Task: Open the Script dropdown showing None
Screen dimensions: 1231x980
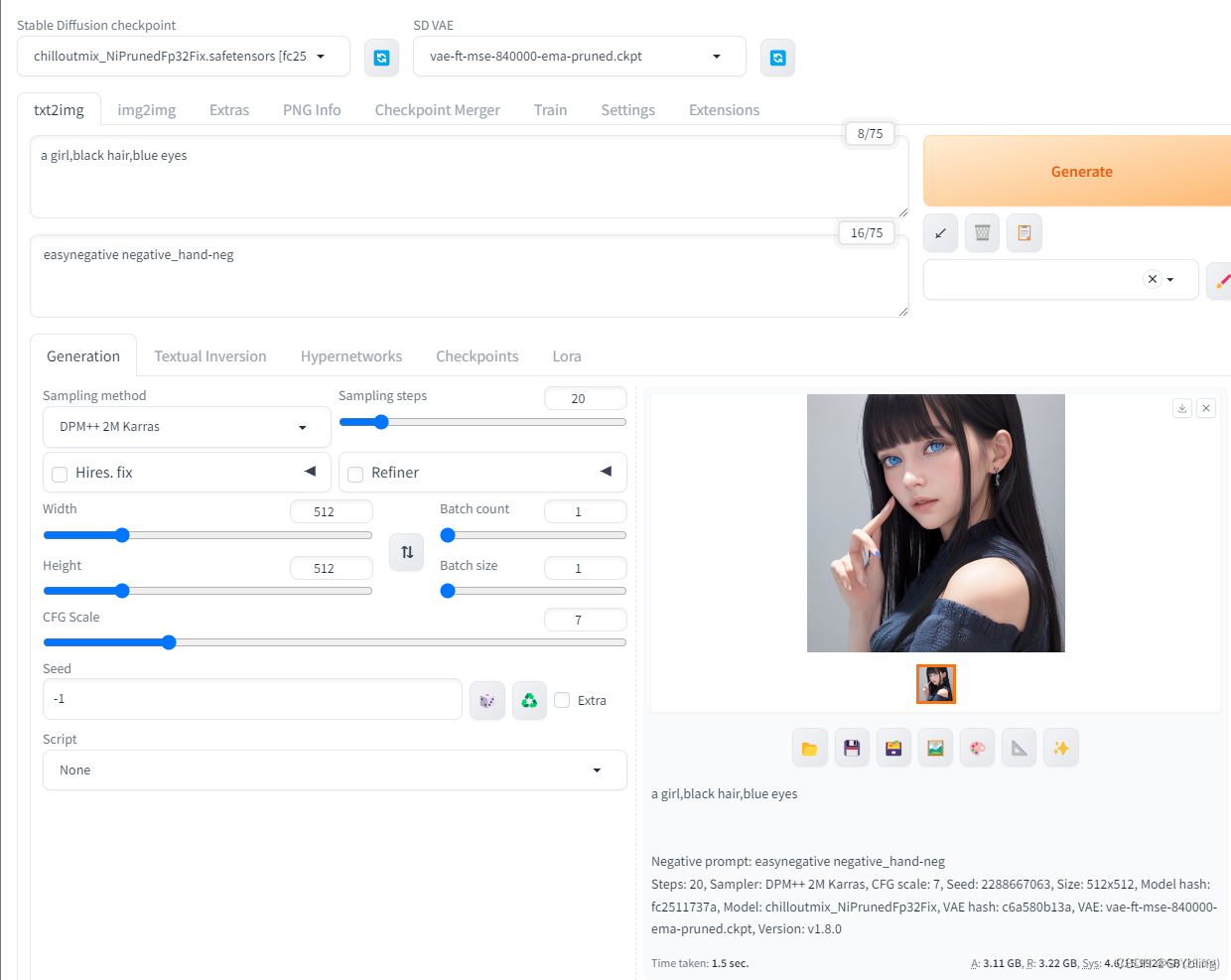Action: 335,770
